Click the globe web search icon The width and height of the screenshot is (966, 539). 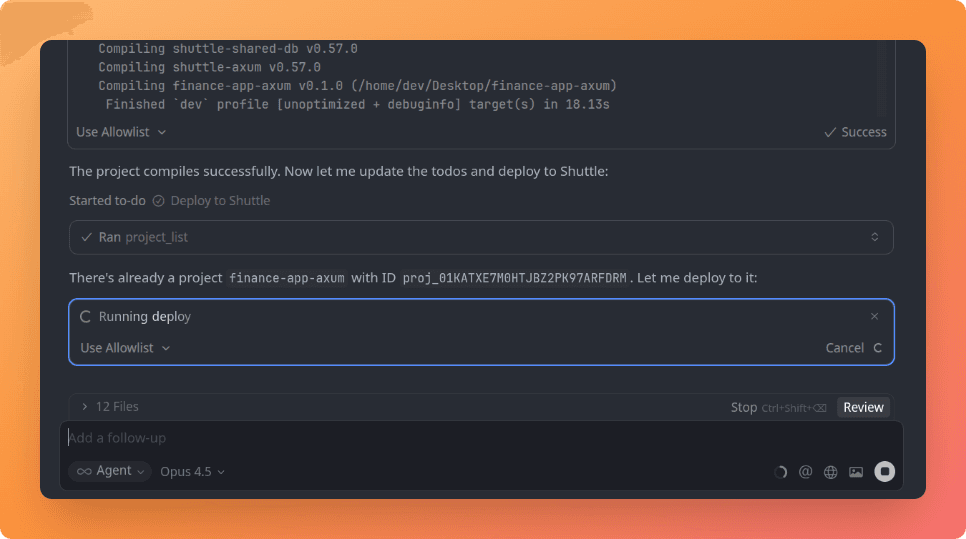point(830,472)
